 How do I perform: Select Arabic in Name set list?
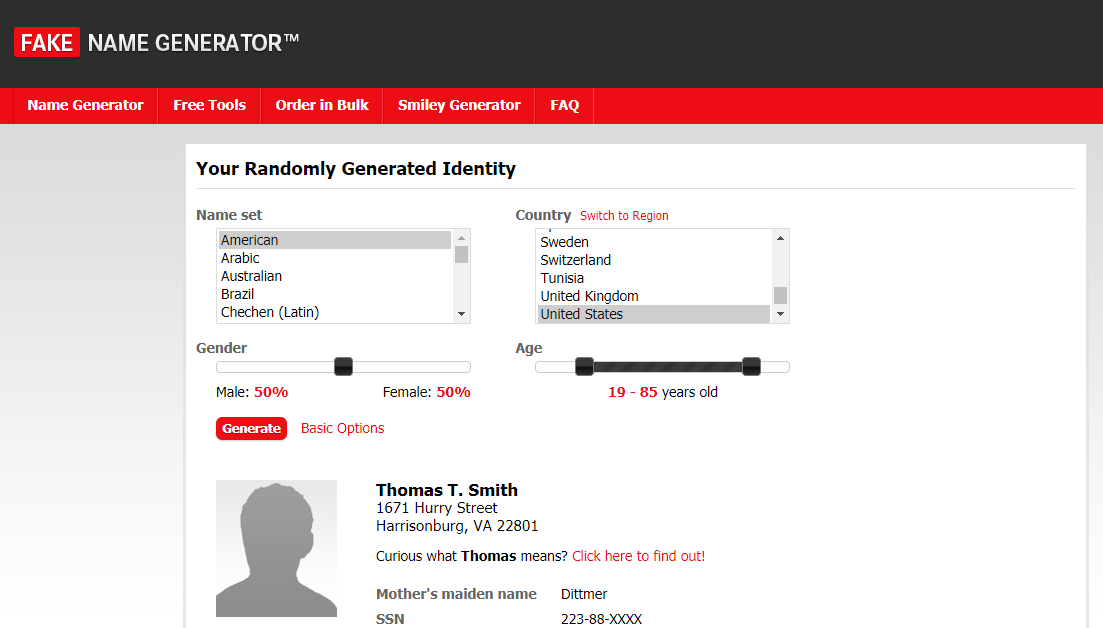334,258
